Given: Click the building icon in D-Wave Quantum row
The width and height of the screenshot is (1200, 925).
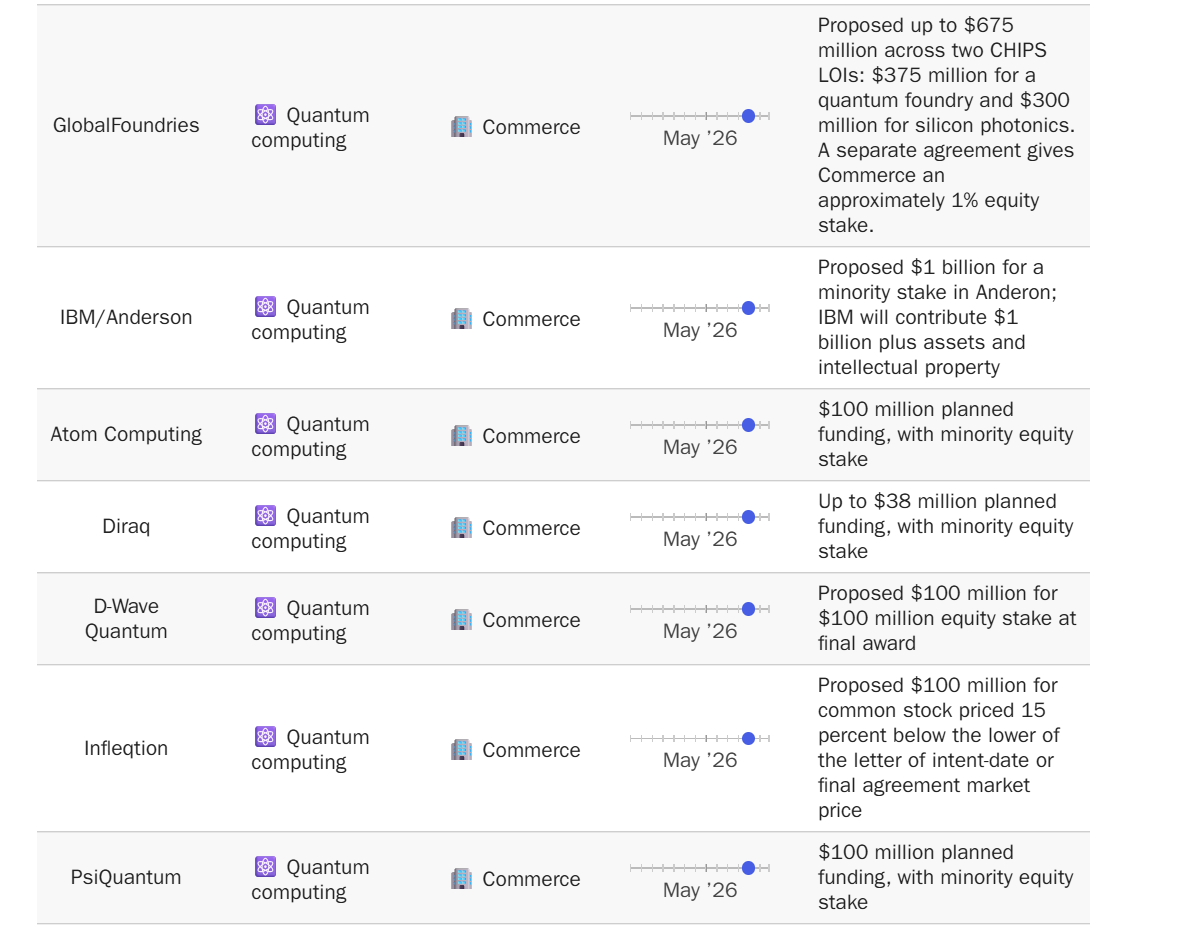Looking at the screenshot, I should 461,620.
